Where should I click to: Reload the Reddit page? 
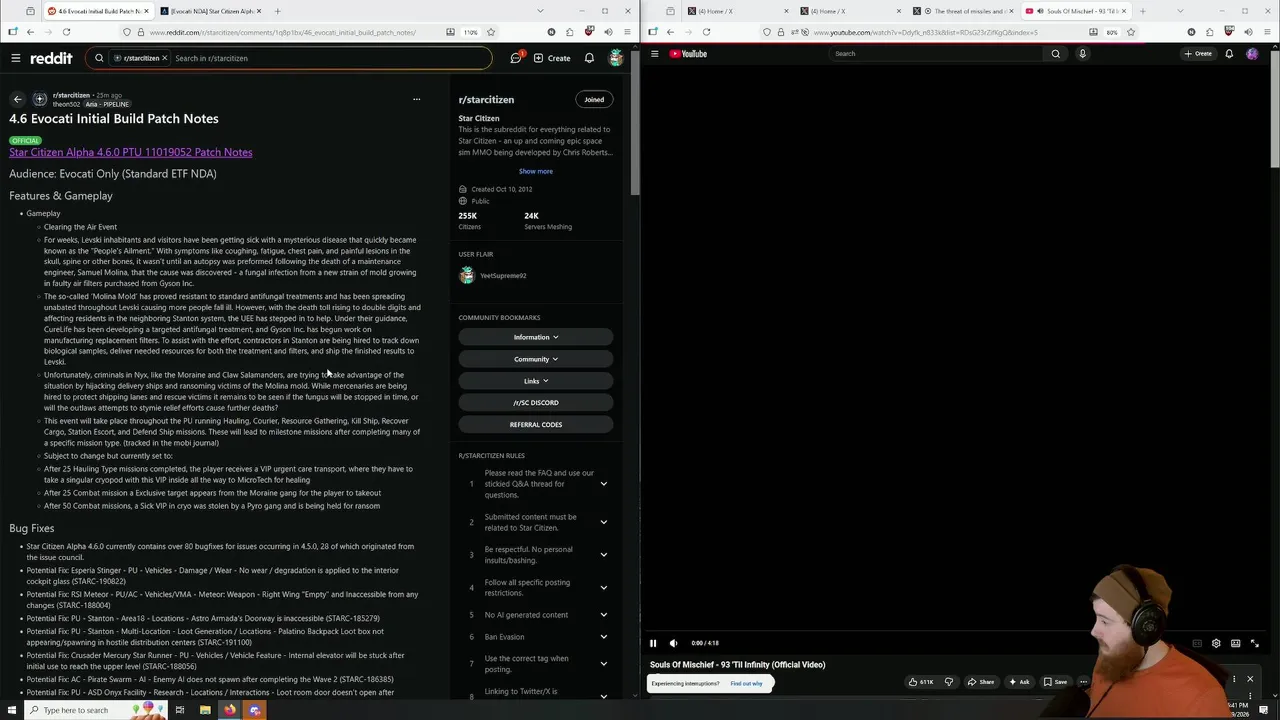point(66,32)
